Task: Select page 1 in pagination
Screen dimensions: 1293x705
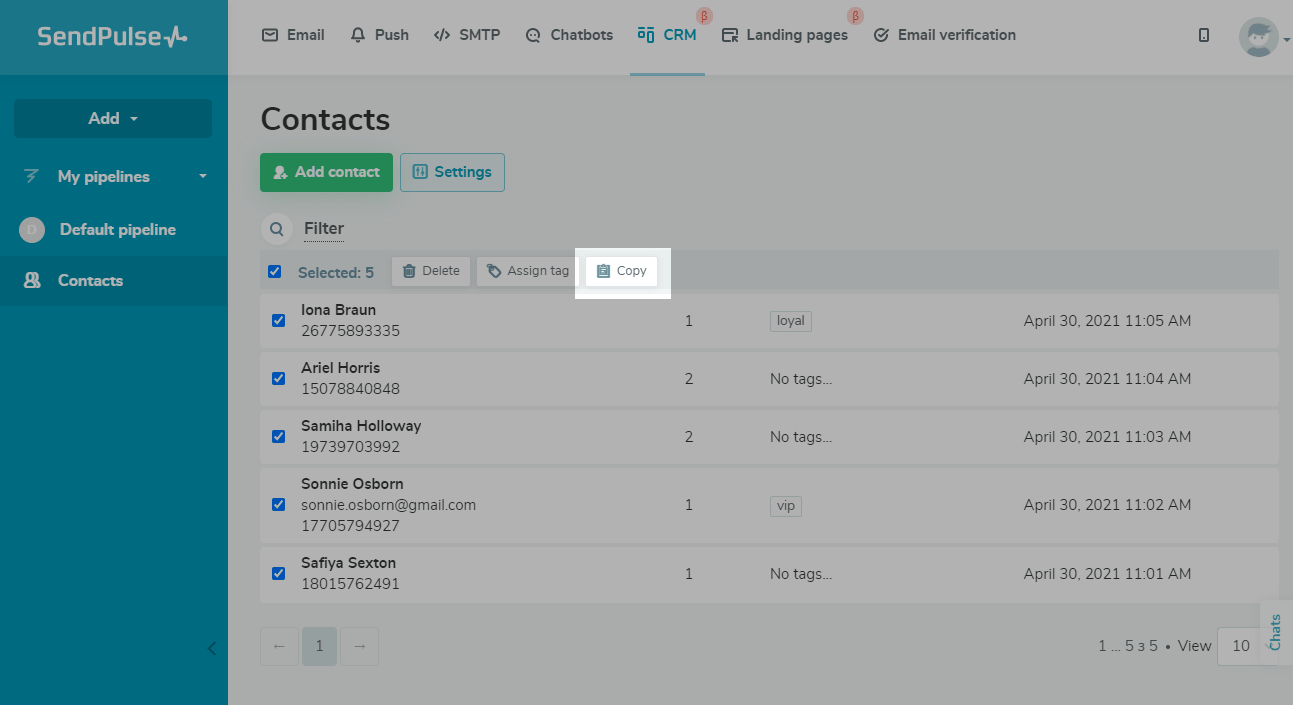Action: coord(319,646)
